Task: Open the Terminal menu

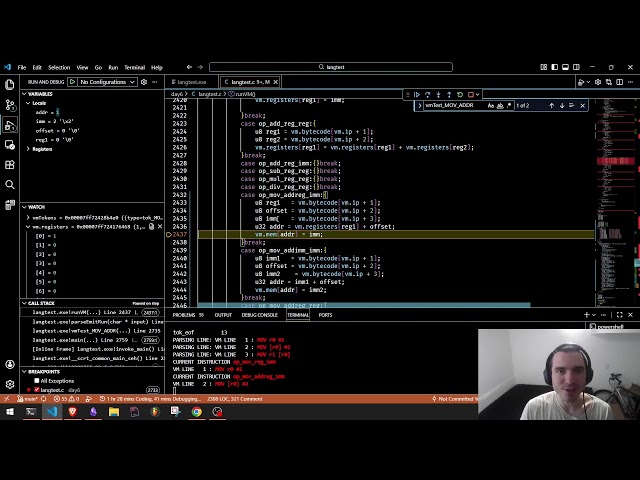Action: [x=134, y=67]
